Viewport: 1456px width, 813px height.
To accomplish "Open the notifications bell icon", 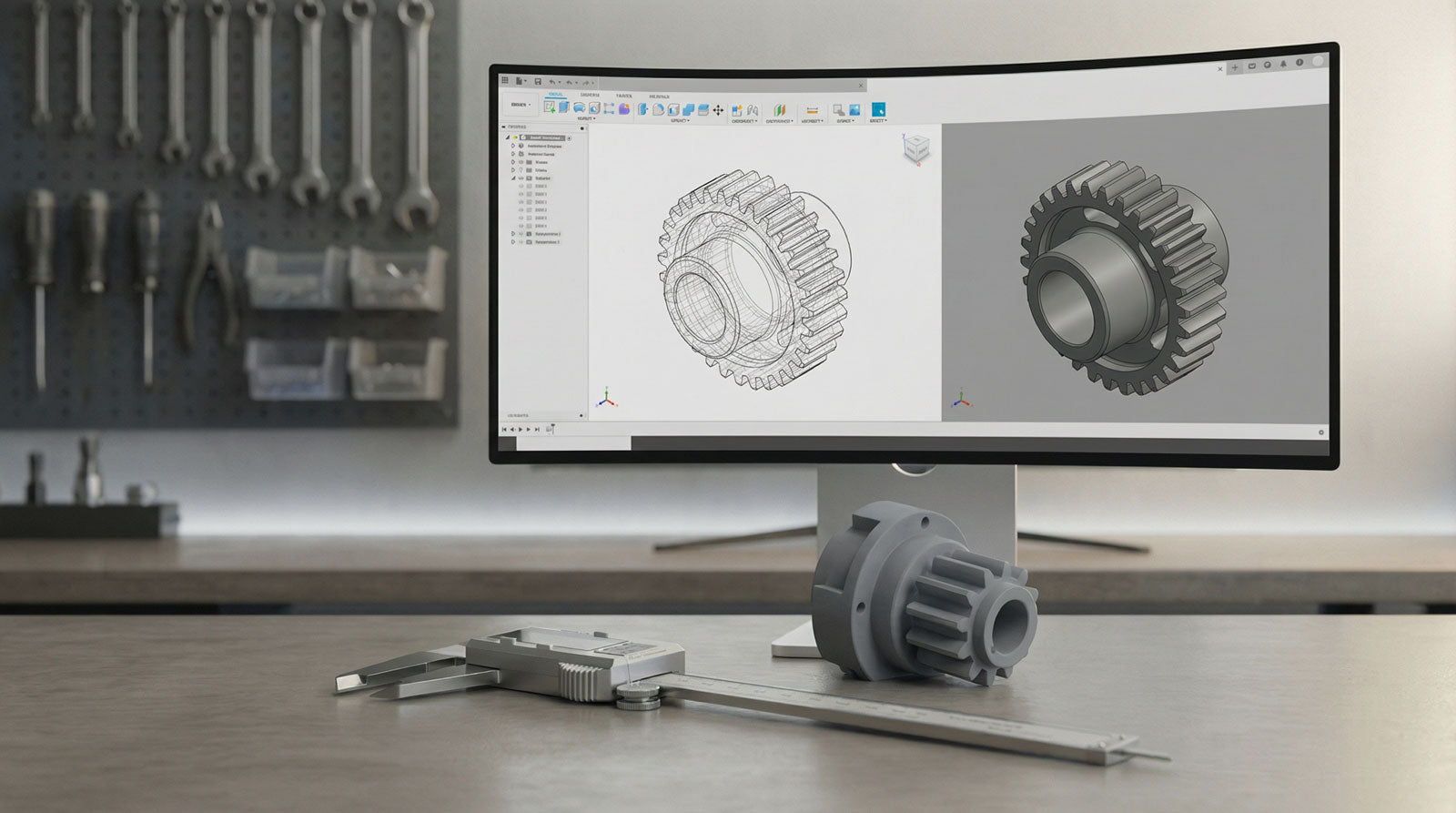I will pyautogui.click(x=1283, y=64).
